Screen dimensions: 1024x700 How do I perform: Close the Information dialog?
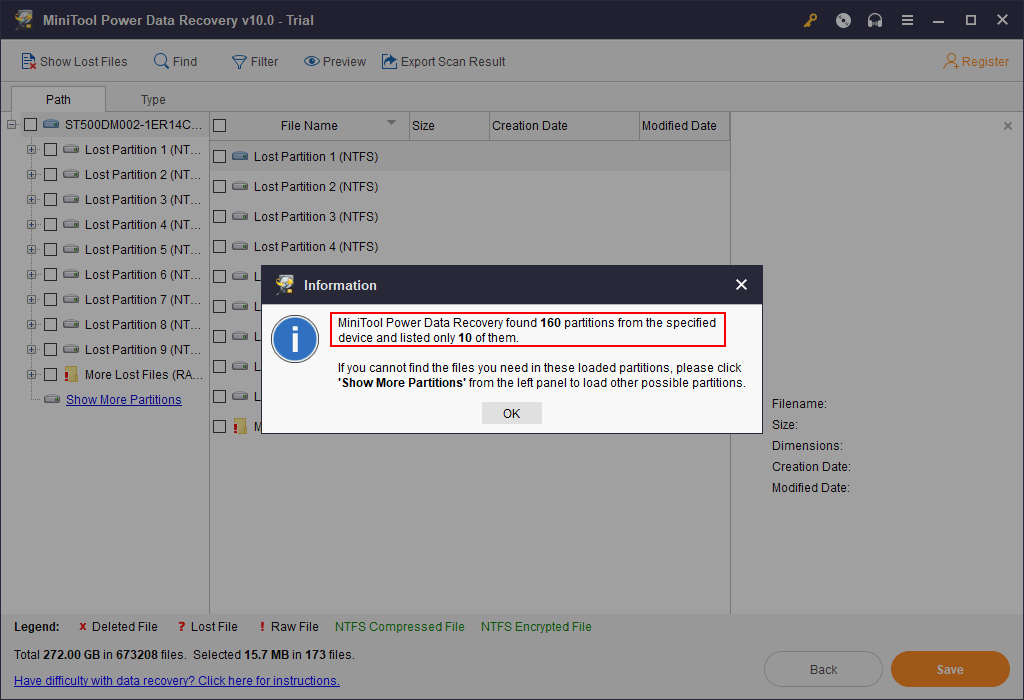point(741,285)
